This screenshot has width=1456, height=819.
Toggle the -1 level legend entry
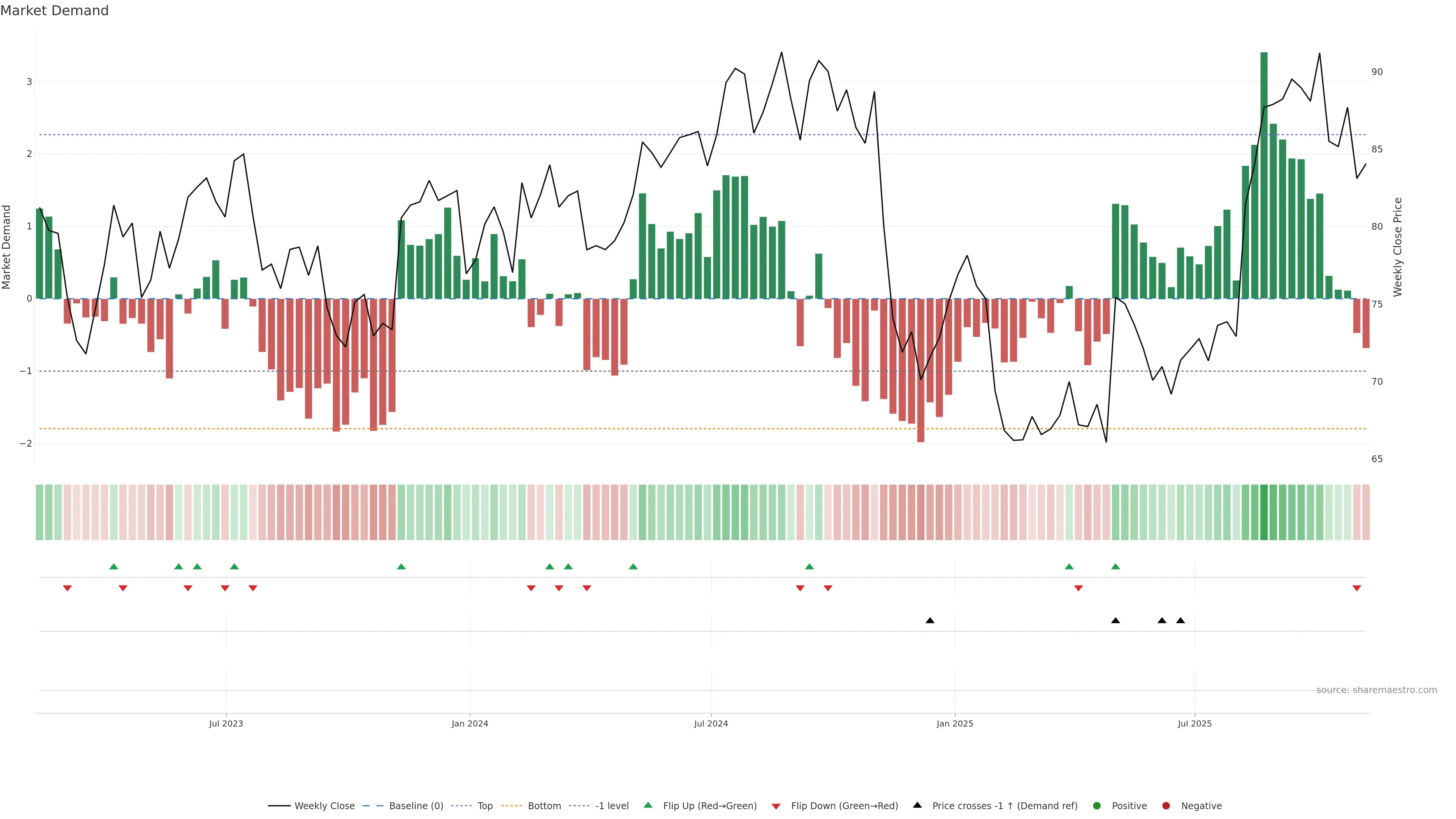612,805
